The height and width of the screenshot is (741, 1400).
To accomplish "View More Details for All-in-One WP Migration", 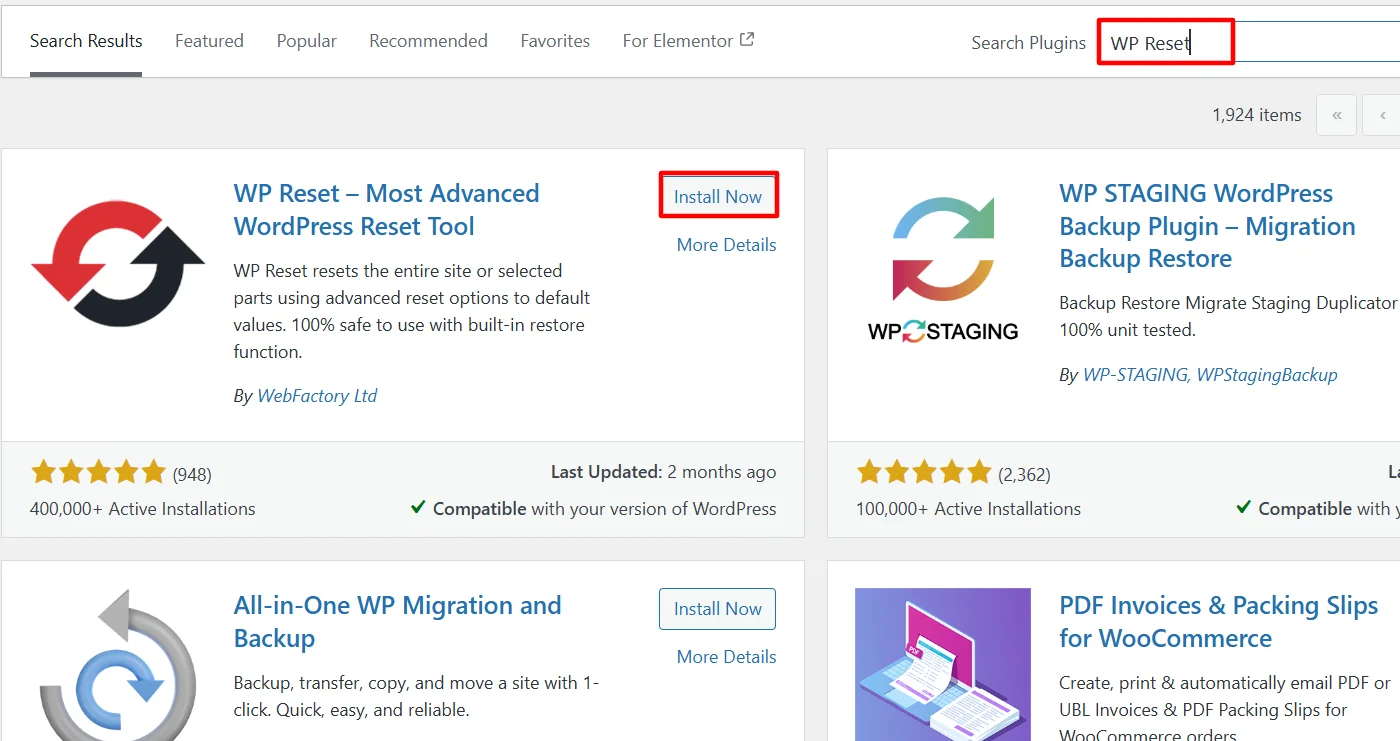I will click(727, 657).
